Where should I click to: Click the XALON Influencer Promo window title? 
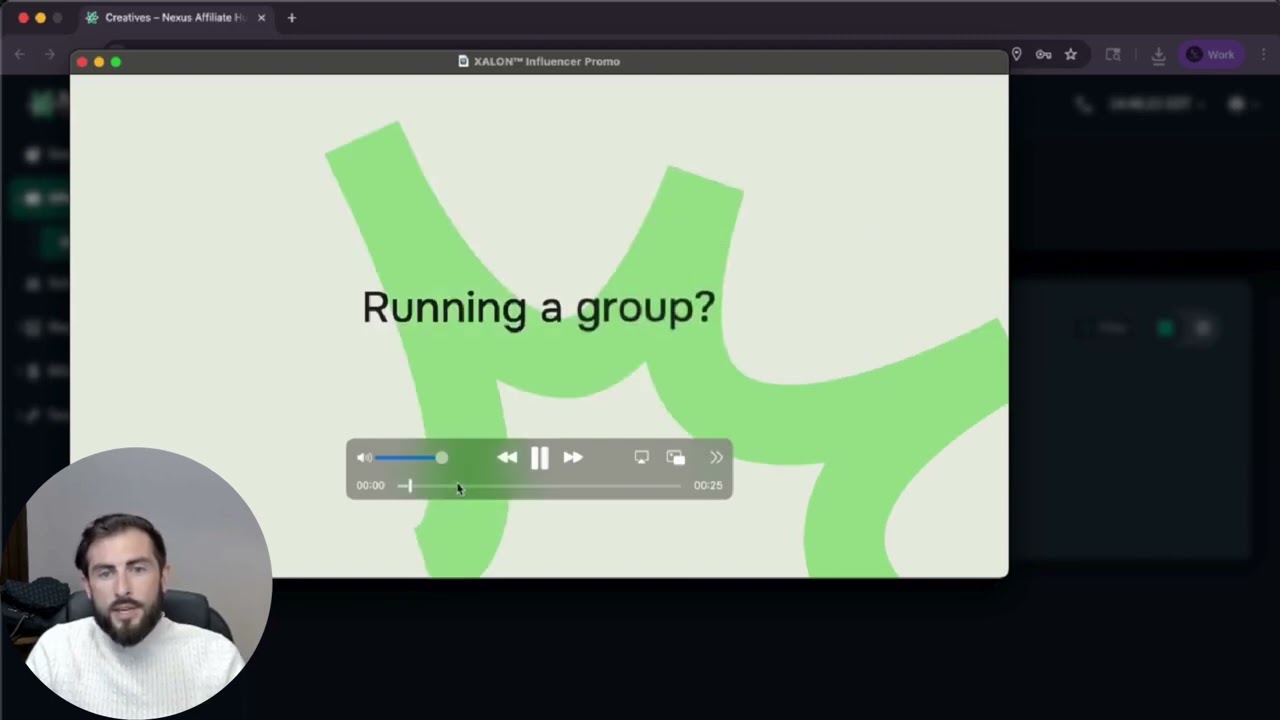coord(547,62)
